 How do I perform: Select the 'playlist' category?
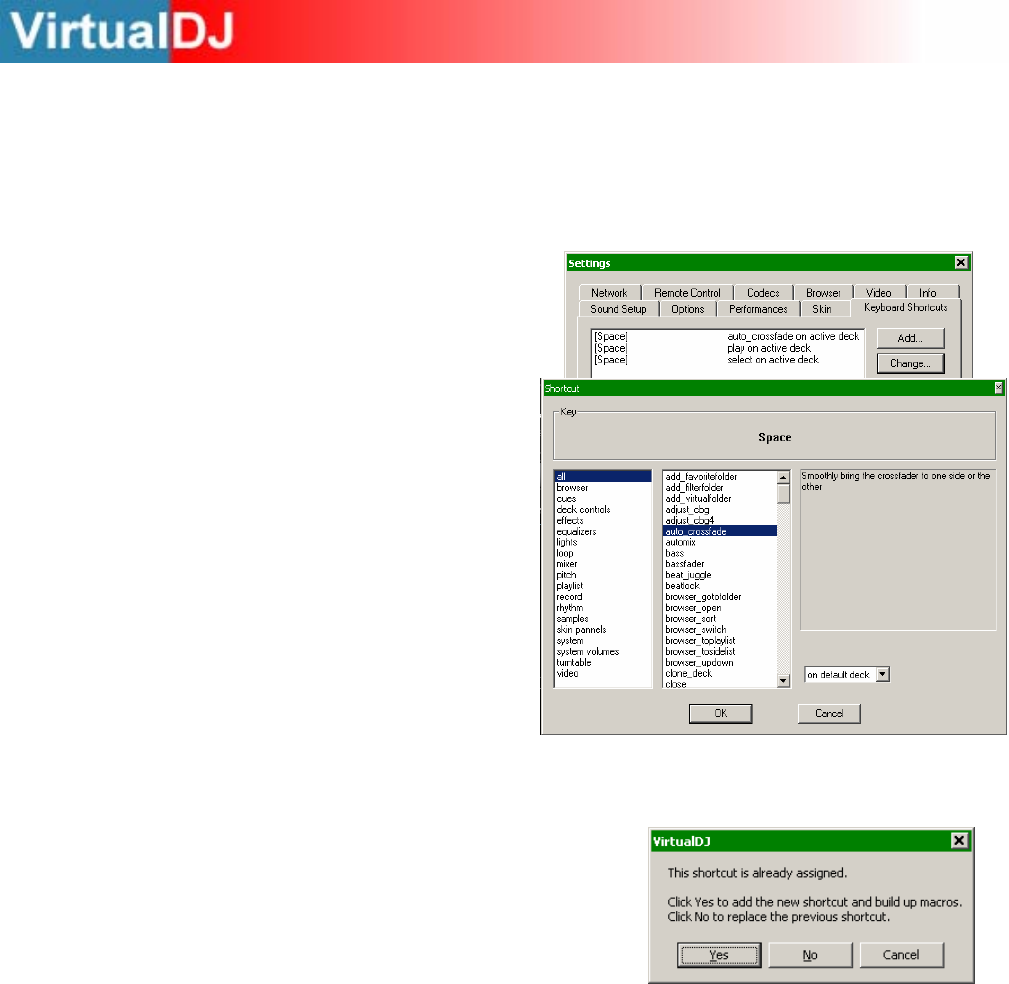pos(602,586)
